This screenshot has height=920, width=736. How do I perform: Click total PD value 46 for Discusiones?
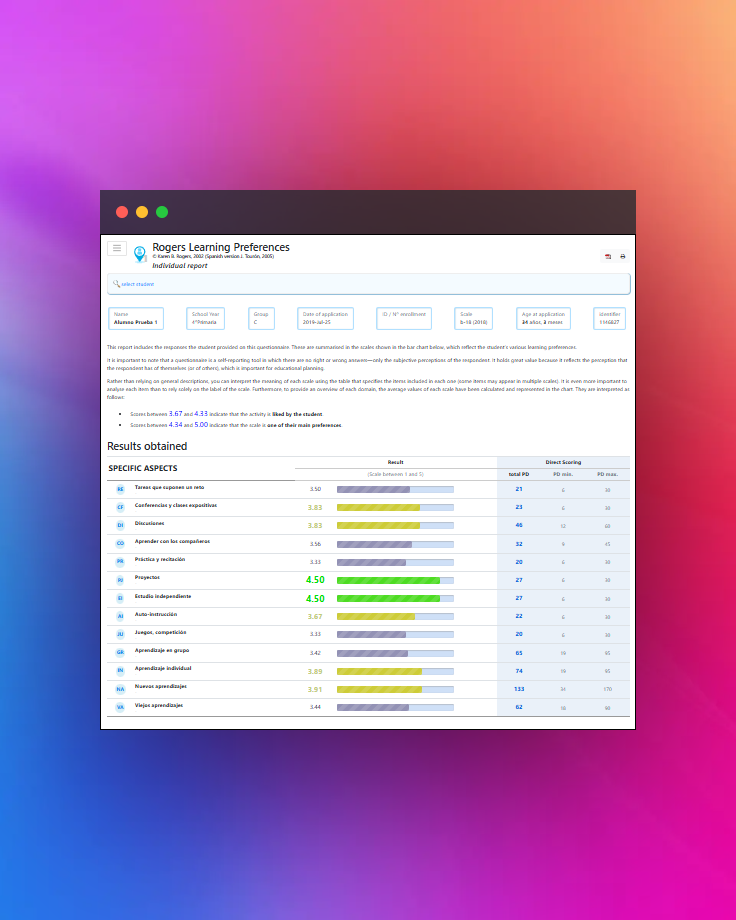[519, 525]
